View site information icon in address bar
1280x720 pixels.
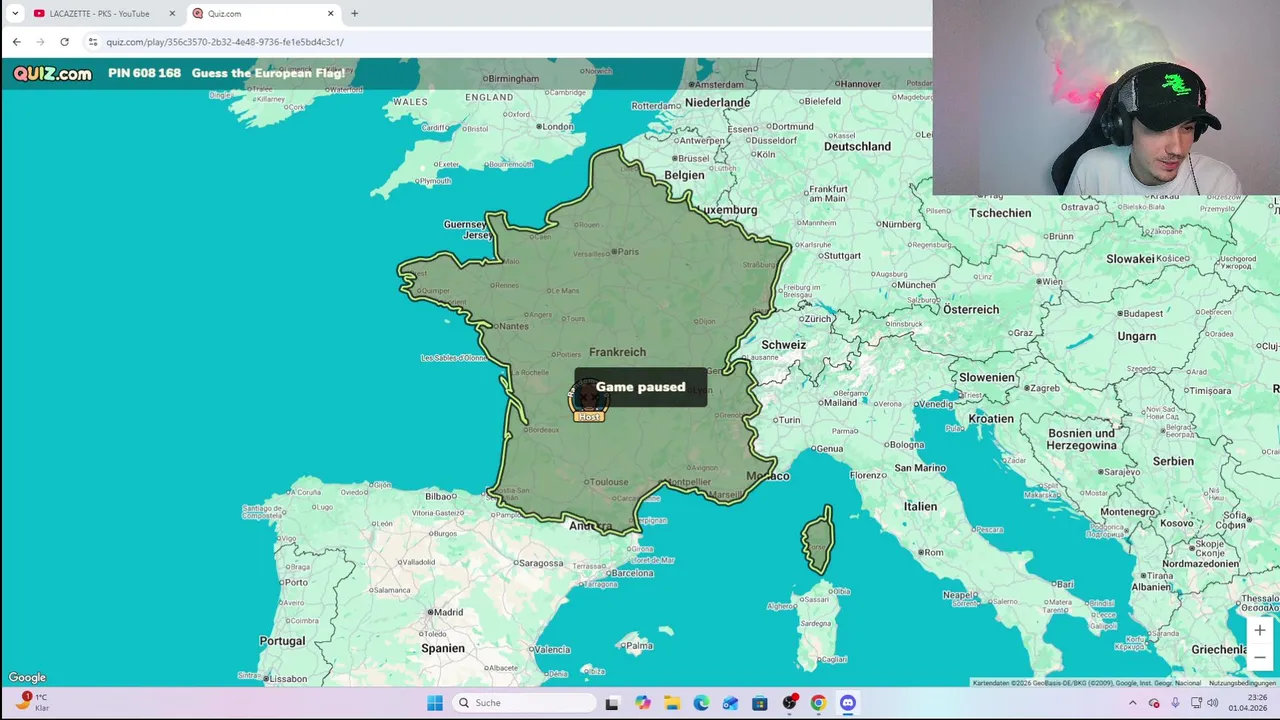point(92,41)
